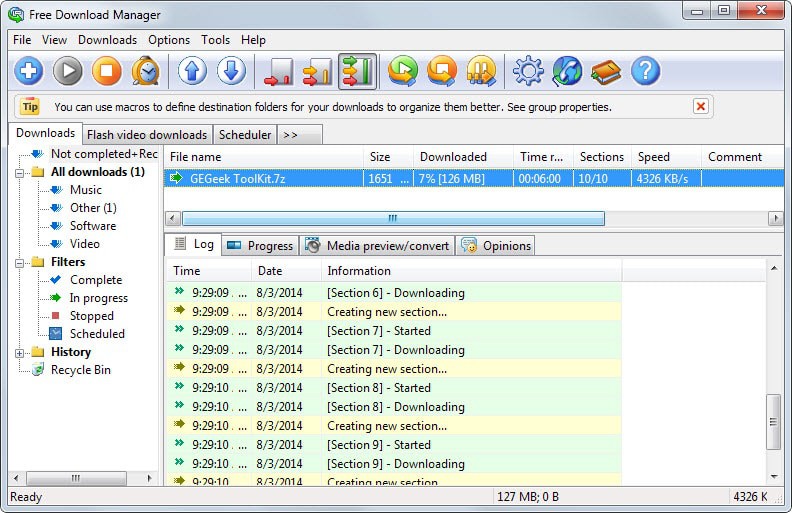Sort by Sections column header
Image resolution: width=792 pixels, height=513 pixels.
pyautogui.click(x=602, y=157)
